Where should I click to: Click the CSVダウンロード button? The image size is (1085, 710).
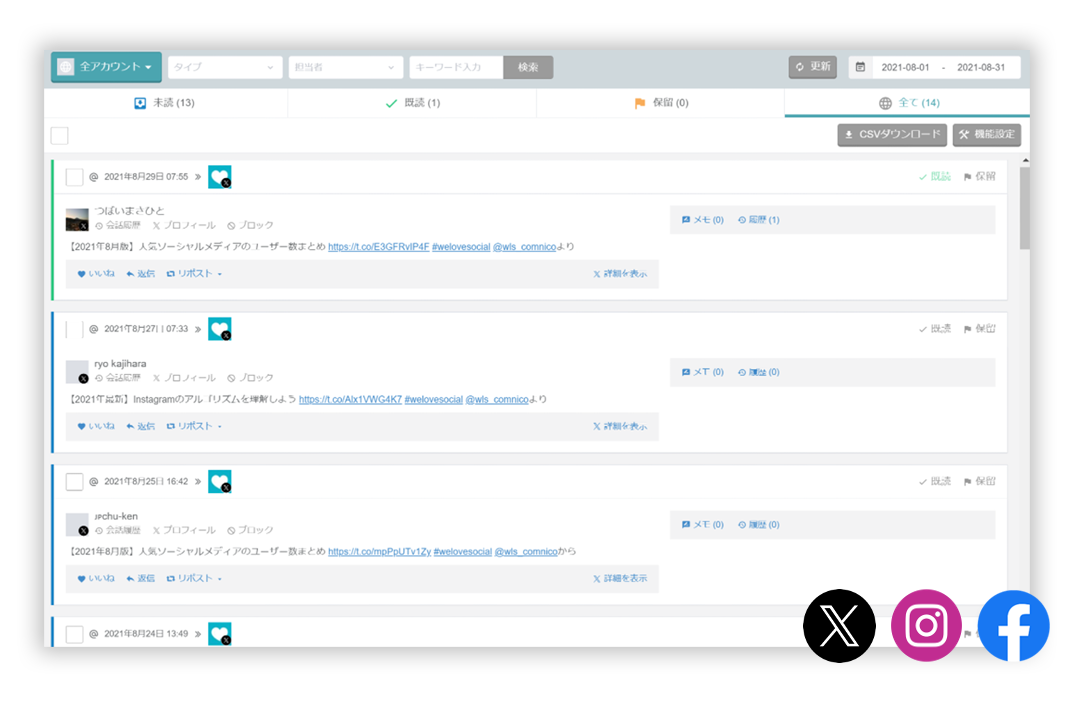[892, 135]
